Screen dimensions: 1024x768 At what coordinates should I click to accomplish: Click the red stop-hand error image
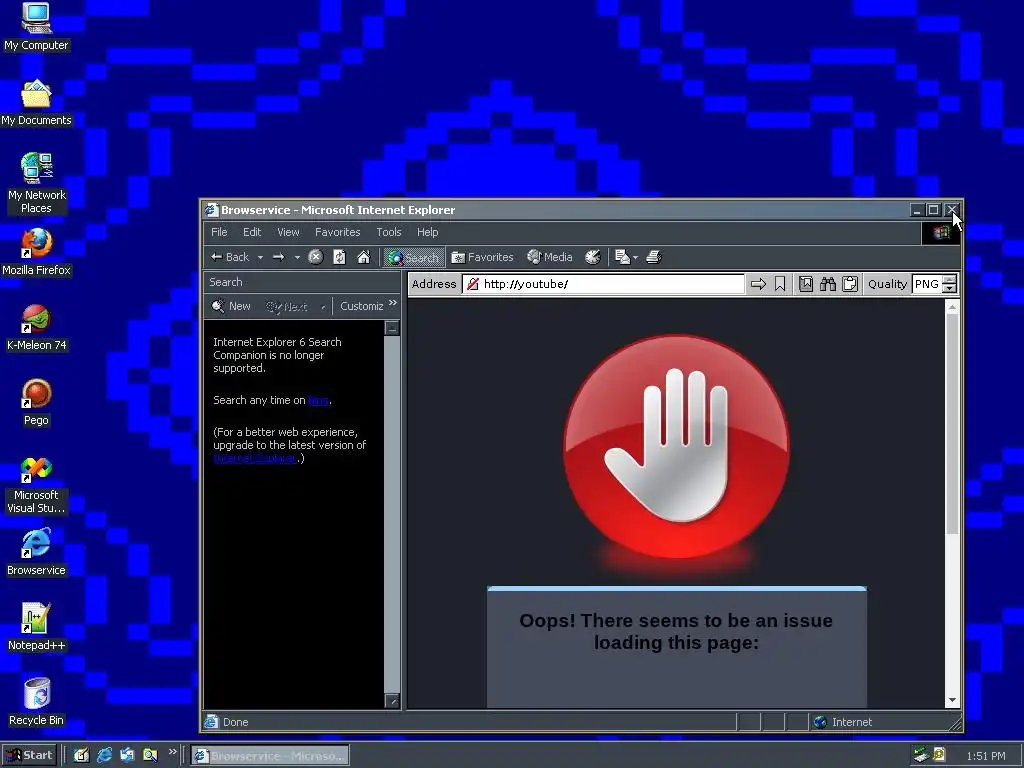pyautogui.click(x=677, y=447)
